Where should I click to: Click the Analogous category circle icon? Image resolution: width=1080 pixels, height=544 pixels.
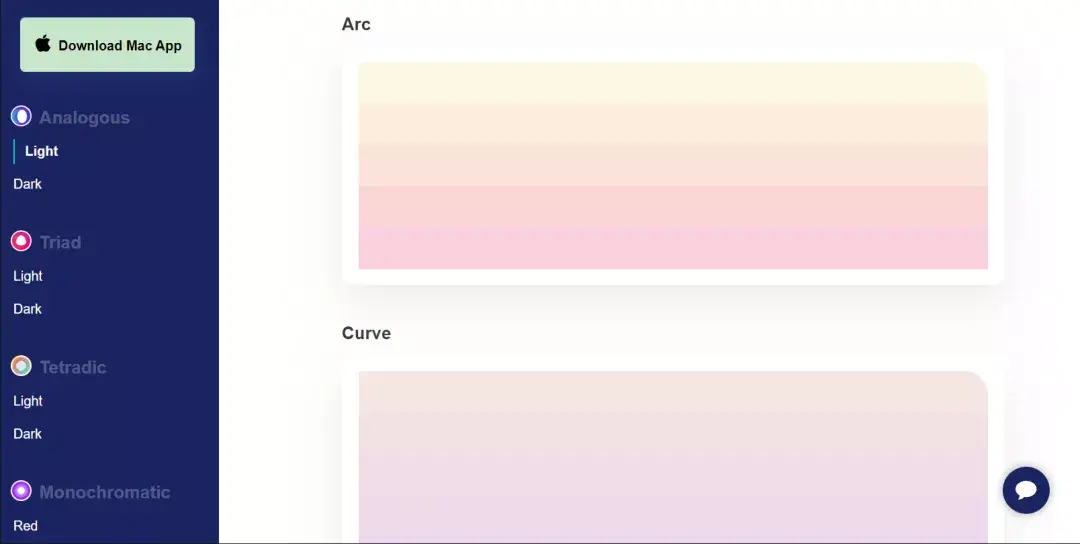21,116
